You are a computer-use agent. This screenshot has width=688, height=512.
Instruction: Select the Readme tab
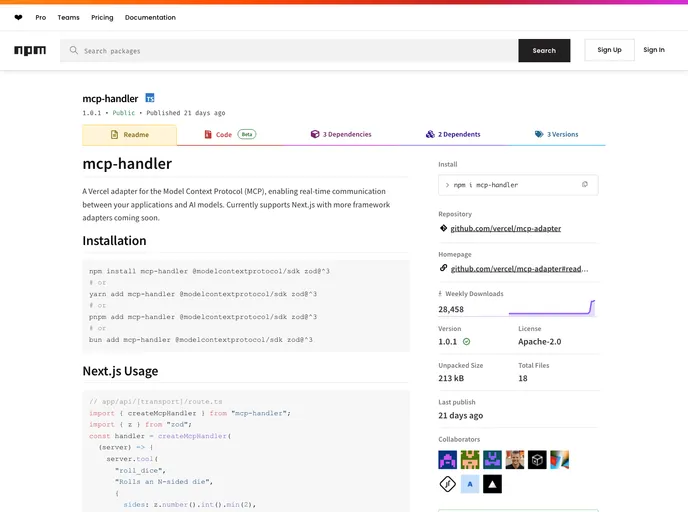[x=129, y=135]
